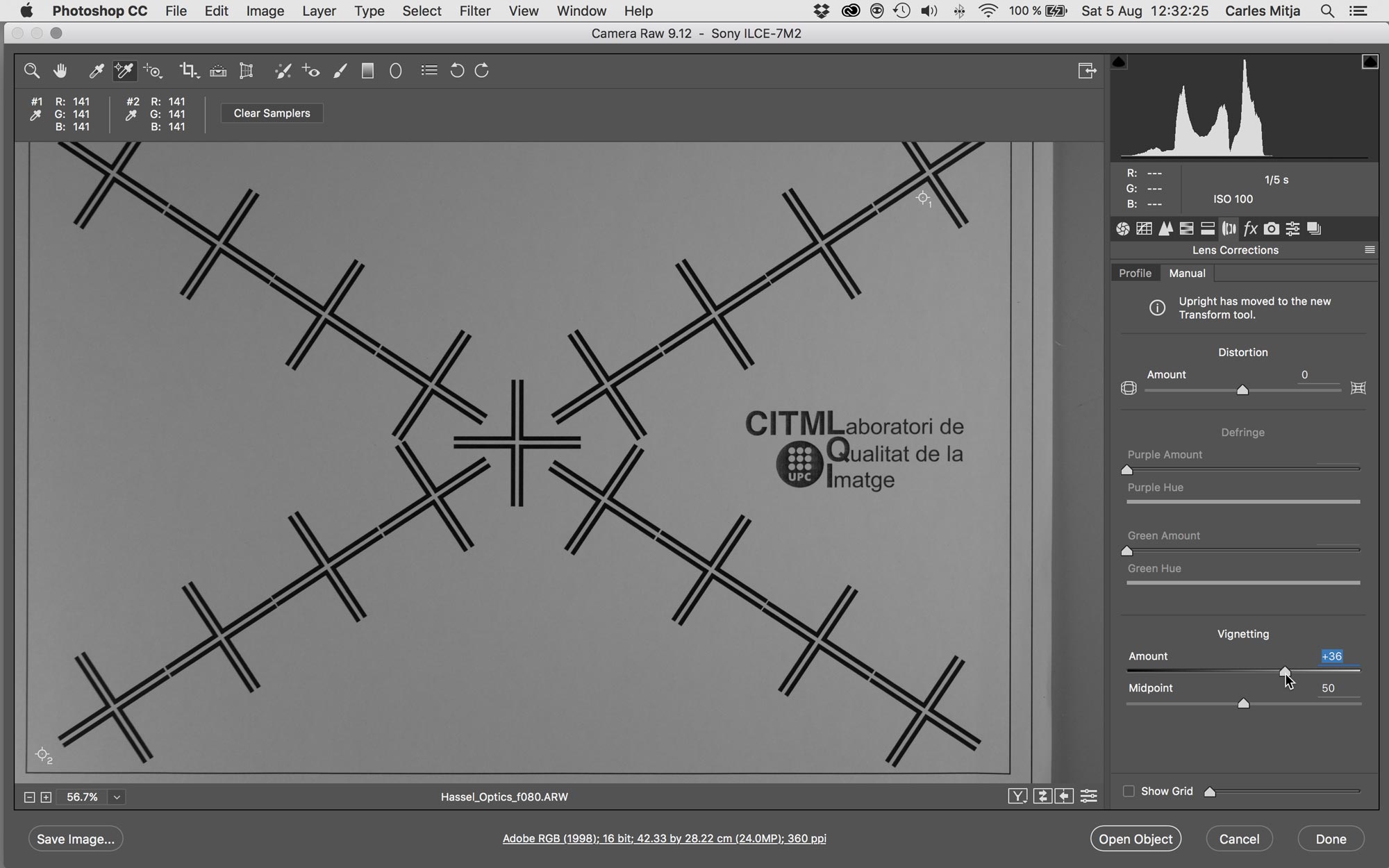Select the Red Eye Removal tool
Viewport: 1389px width, 868px height.
click(x=311, y=71)
